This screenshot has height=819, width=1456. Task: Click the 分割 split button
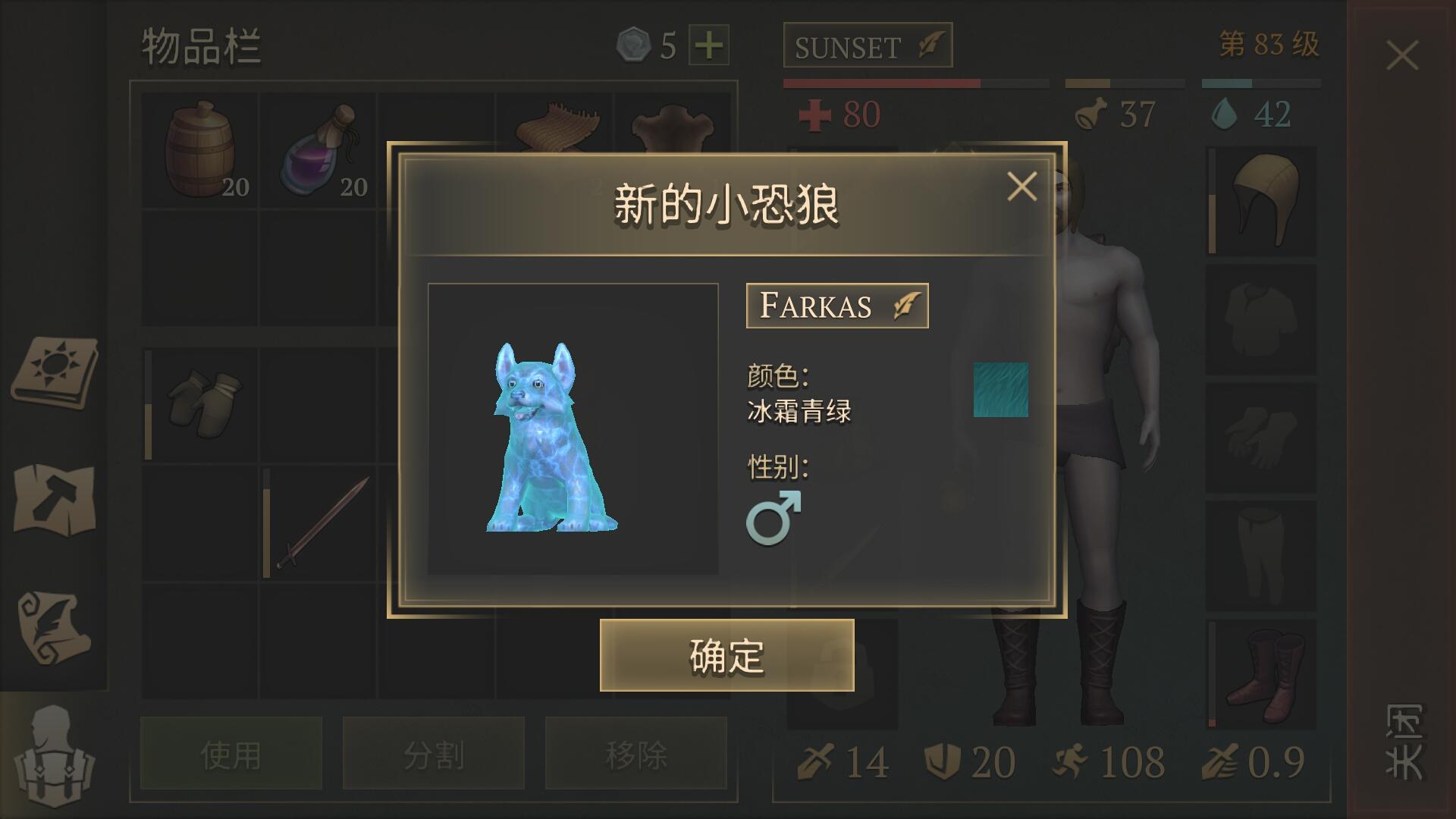[x=434, y=754]
